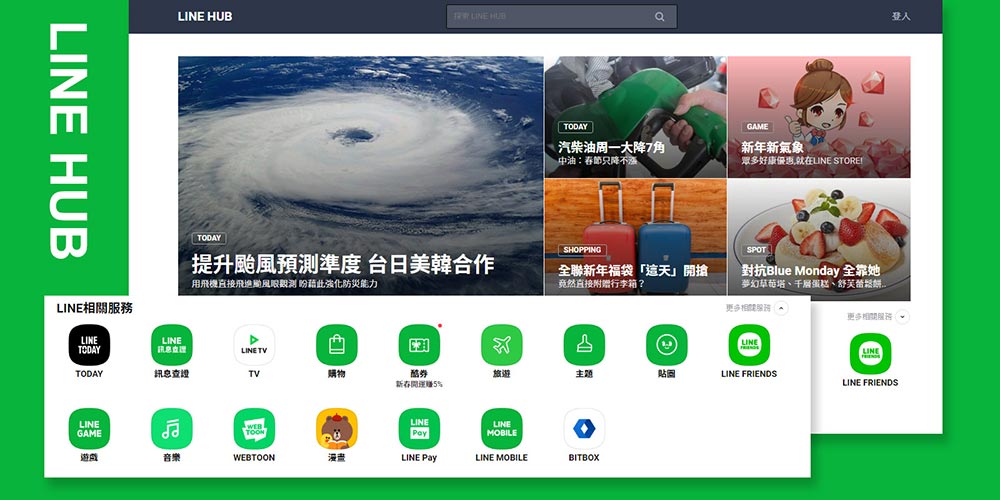The image size is (1000, 500).
Task: Open the 酷券 coupon icon
Action: pyautogui.click(x=419, y=345)
